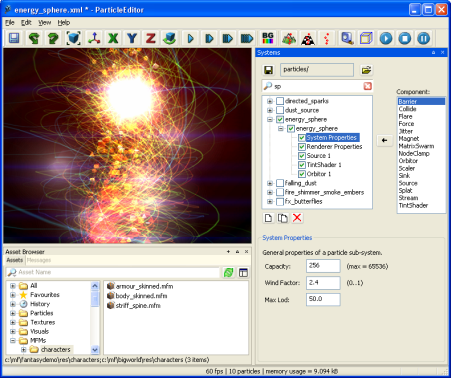Viewport: 451px width, 378px height.
Task: Expand the dust_source tree node
Action: click(x=270, y=110)
